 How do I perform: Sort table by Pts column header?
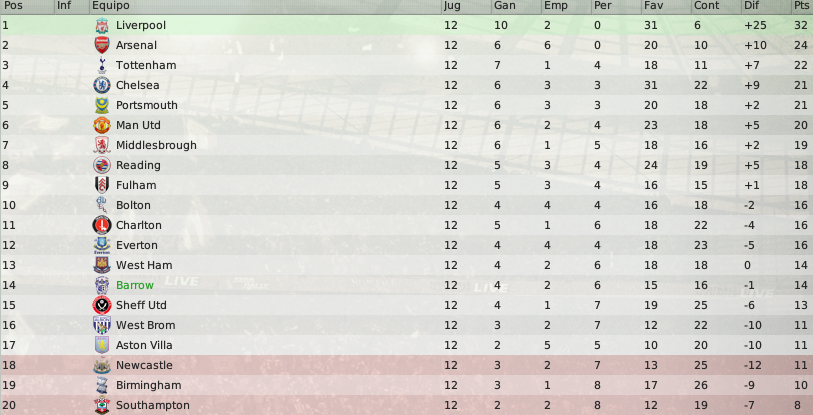coord(801,6)
